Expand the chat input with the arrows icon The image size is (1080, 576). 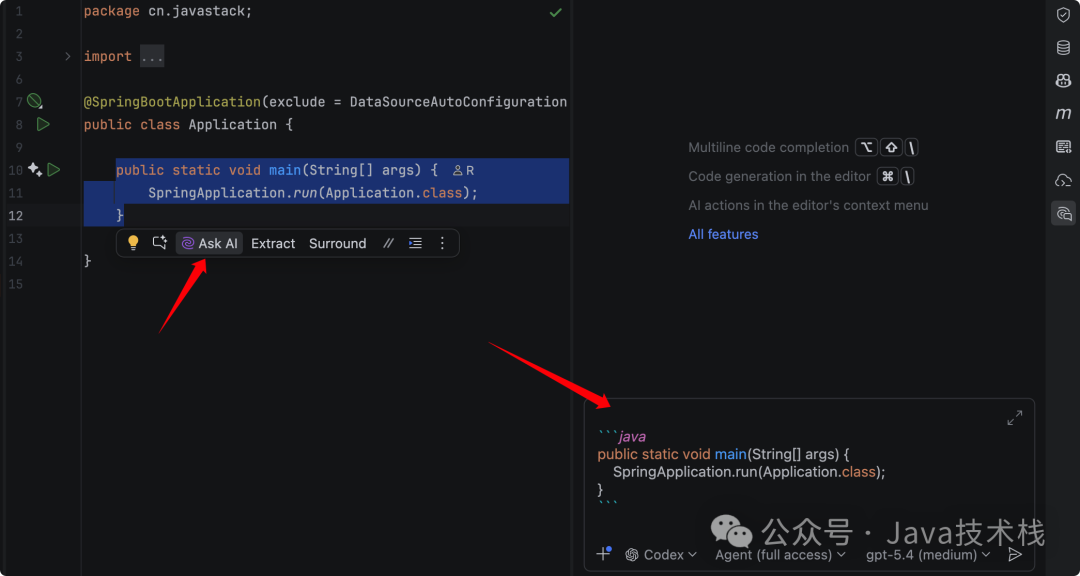point(1015,418)
